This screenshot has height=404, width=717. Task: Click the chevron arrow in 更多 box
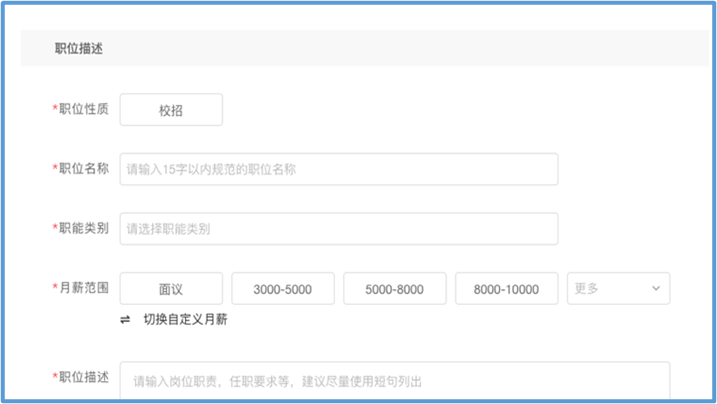click(x=656, y=289)
